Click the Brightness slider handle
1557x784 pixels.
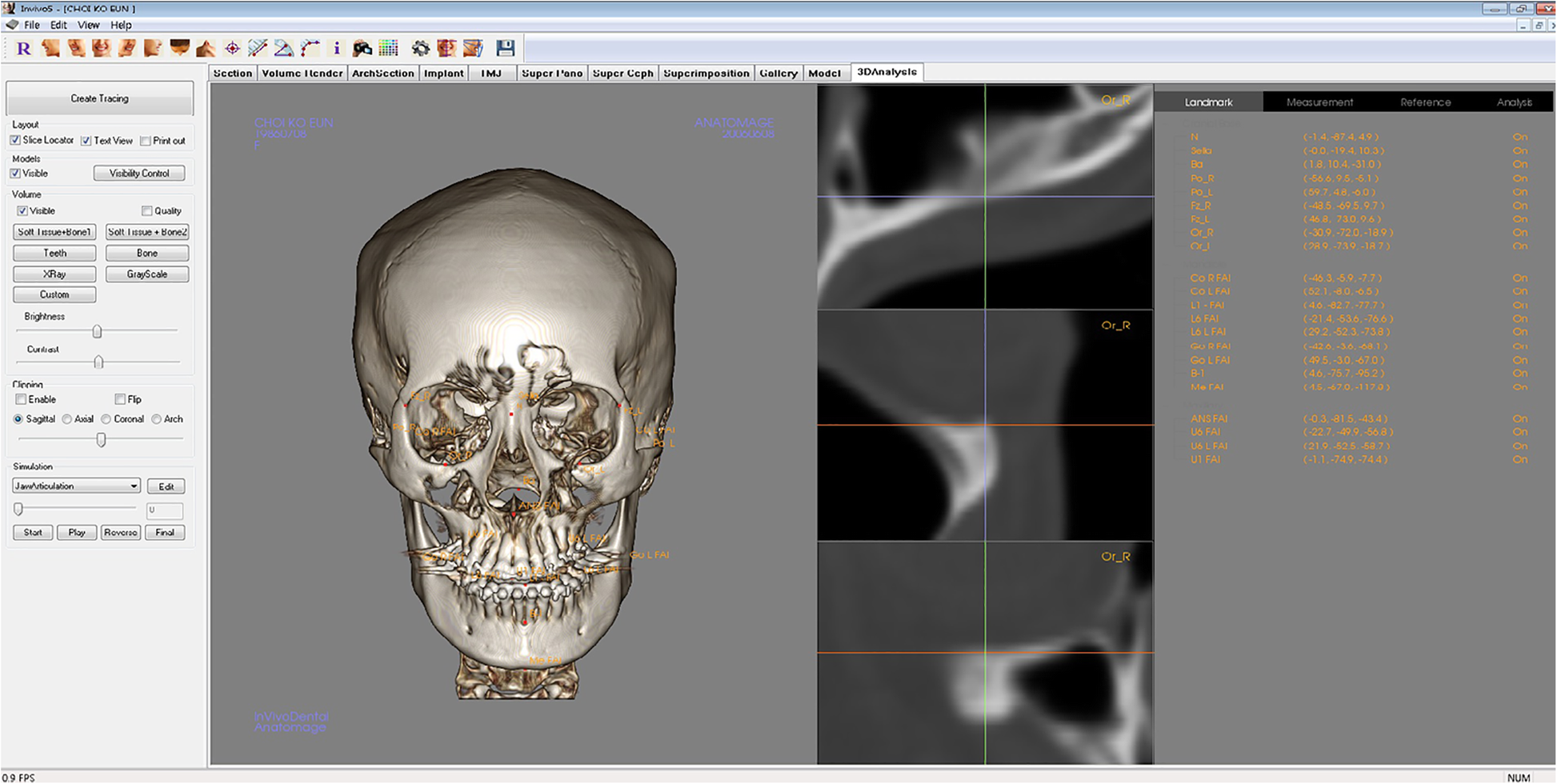click(98, 331)
